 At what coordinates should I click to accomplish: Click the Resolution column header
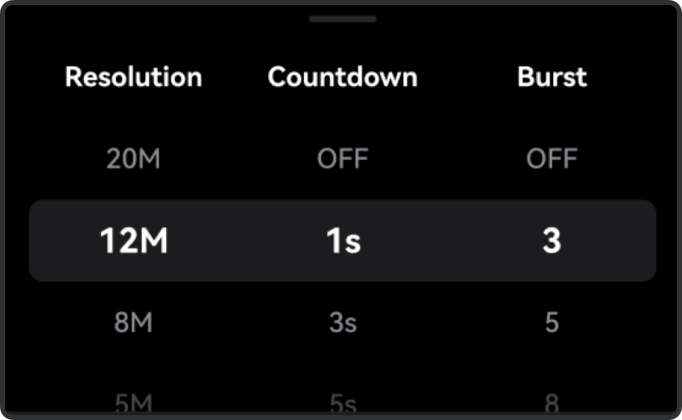click(134, 77)
